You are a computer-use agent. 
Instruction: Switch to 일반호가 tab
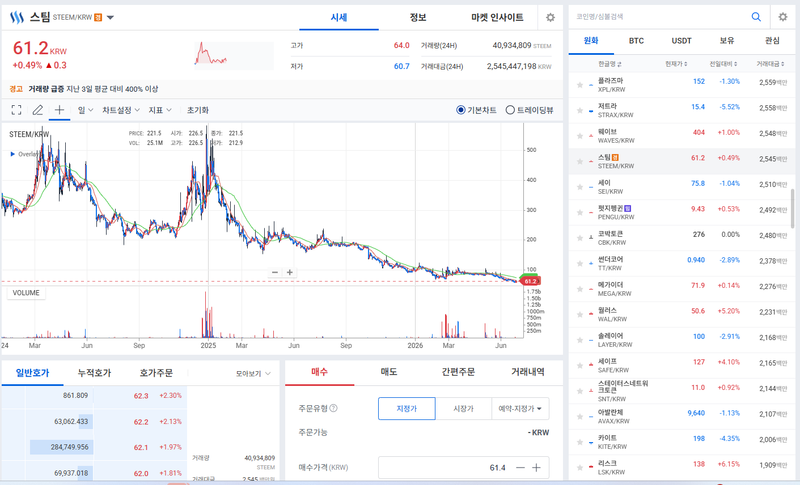(x=32, y=373)
